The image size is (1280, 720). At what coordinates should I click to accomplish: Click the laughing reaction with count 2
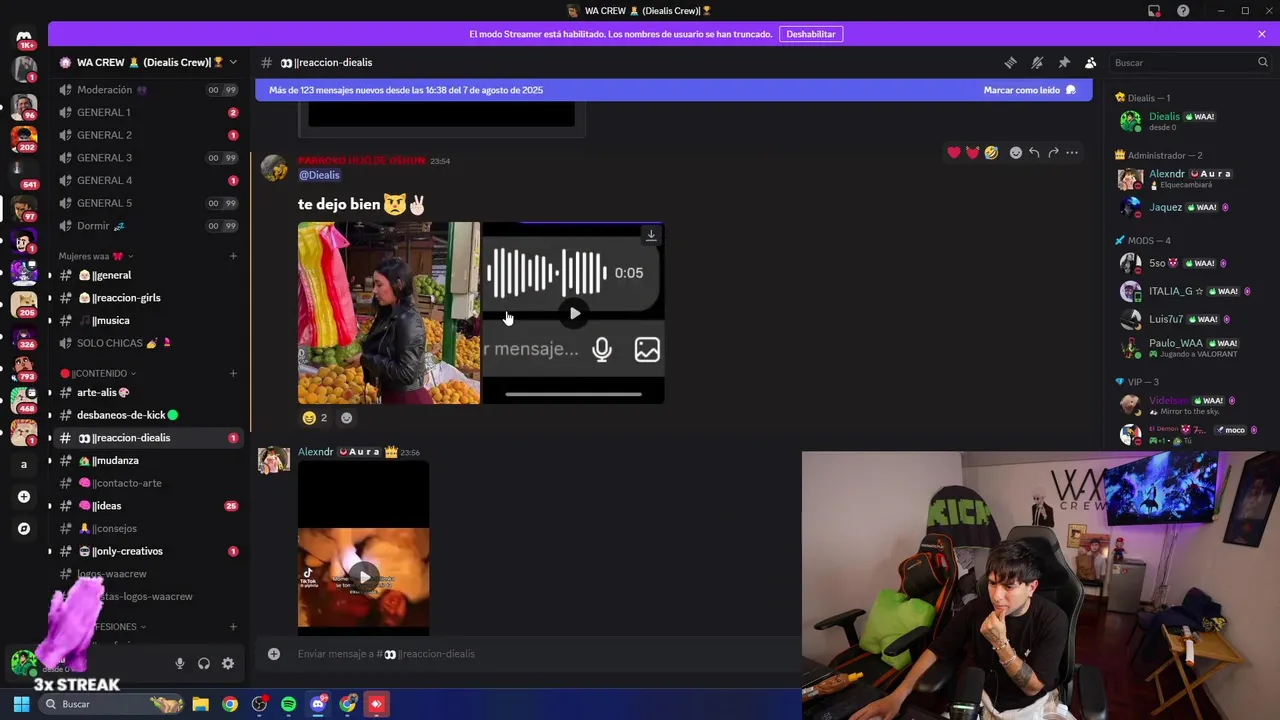tap(315, 418)
